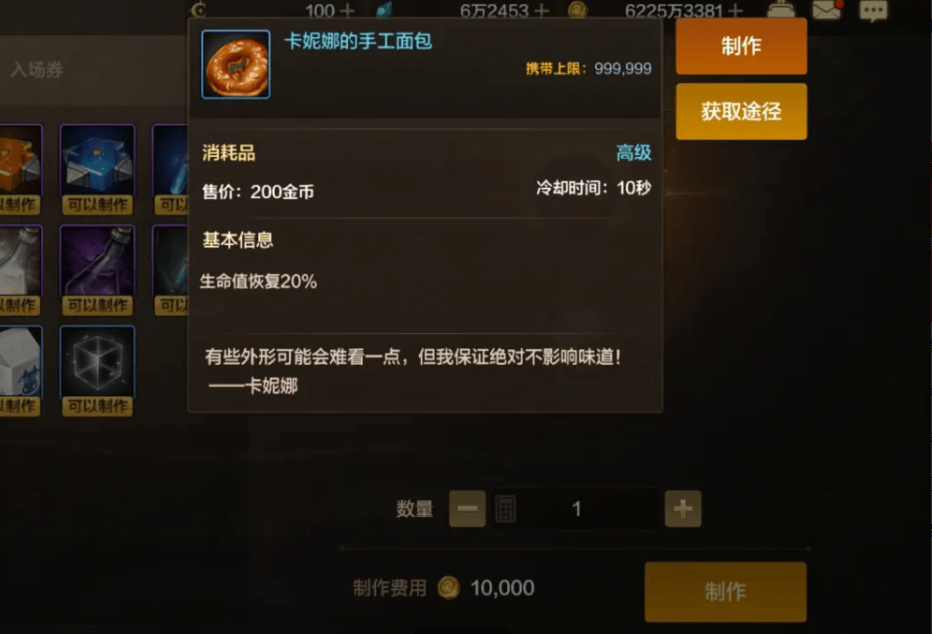Add stamina via plus beside 100

click(x=347, y=11)
